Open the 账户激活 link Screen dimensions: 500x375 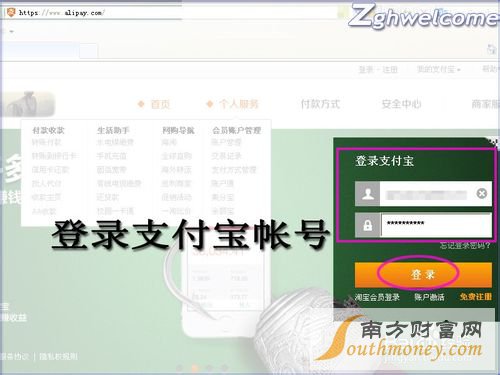(429, 297)
